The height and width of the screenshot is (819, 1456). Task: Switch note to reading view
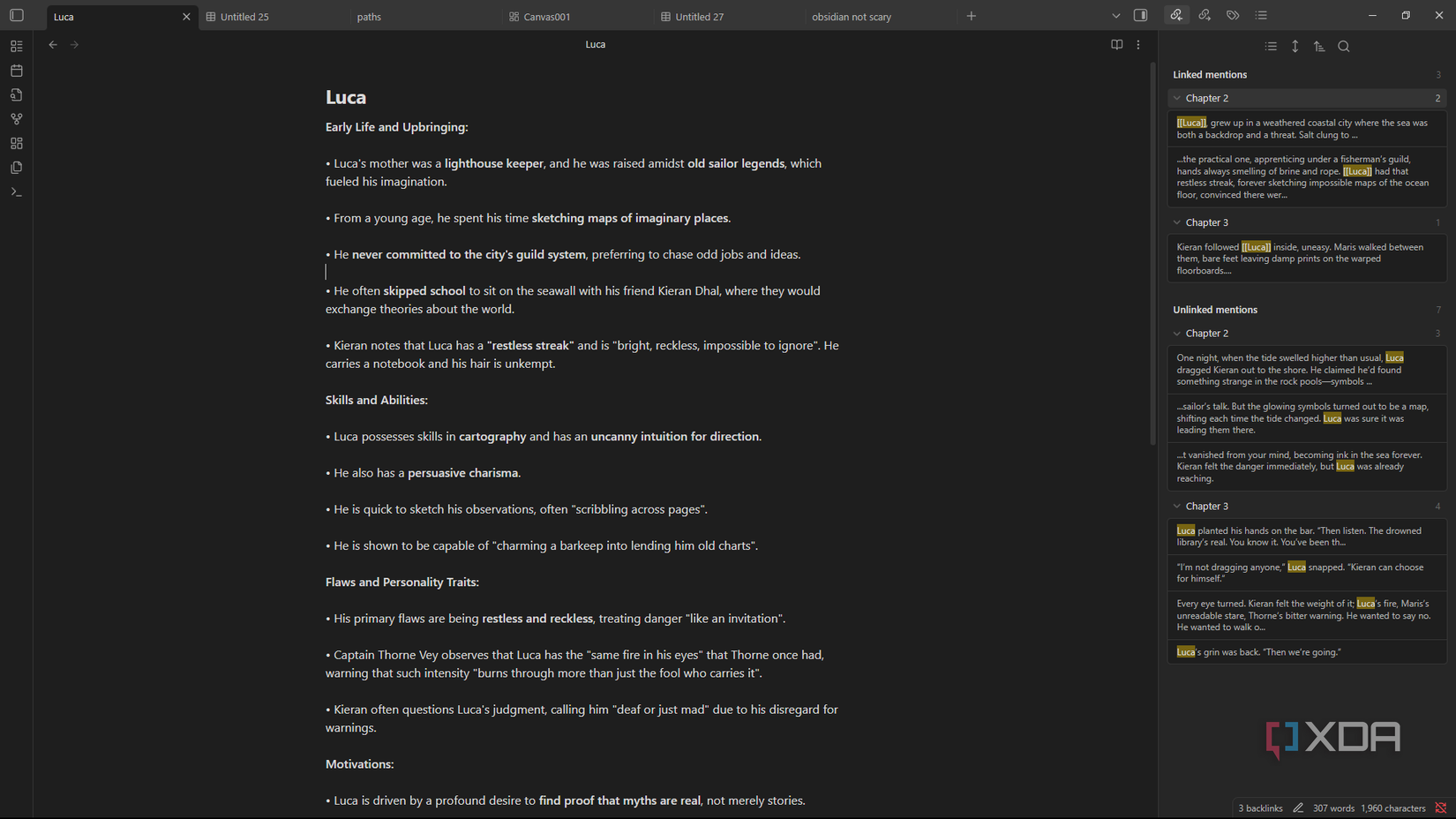click(x=1116, y=44)
